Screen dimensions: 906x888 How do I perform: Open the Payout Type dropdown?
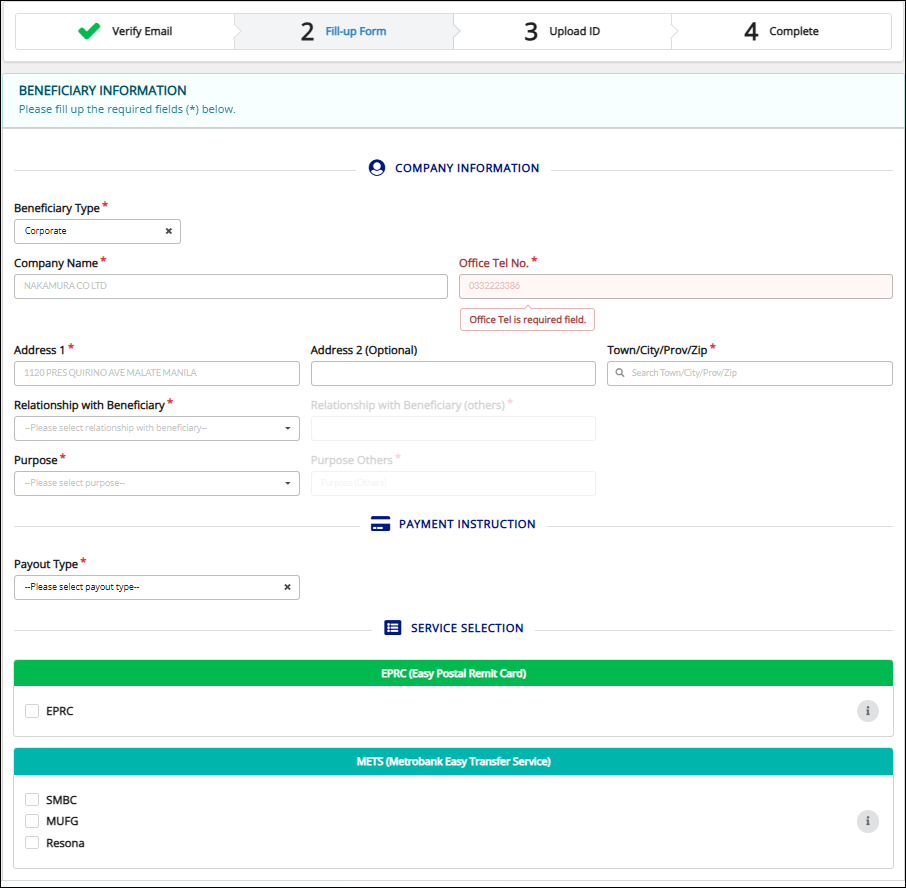150,587
